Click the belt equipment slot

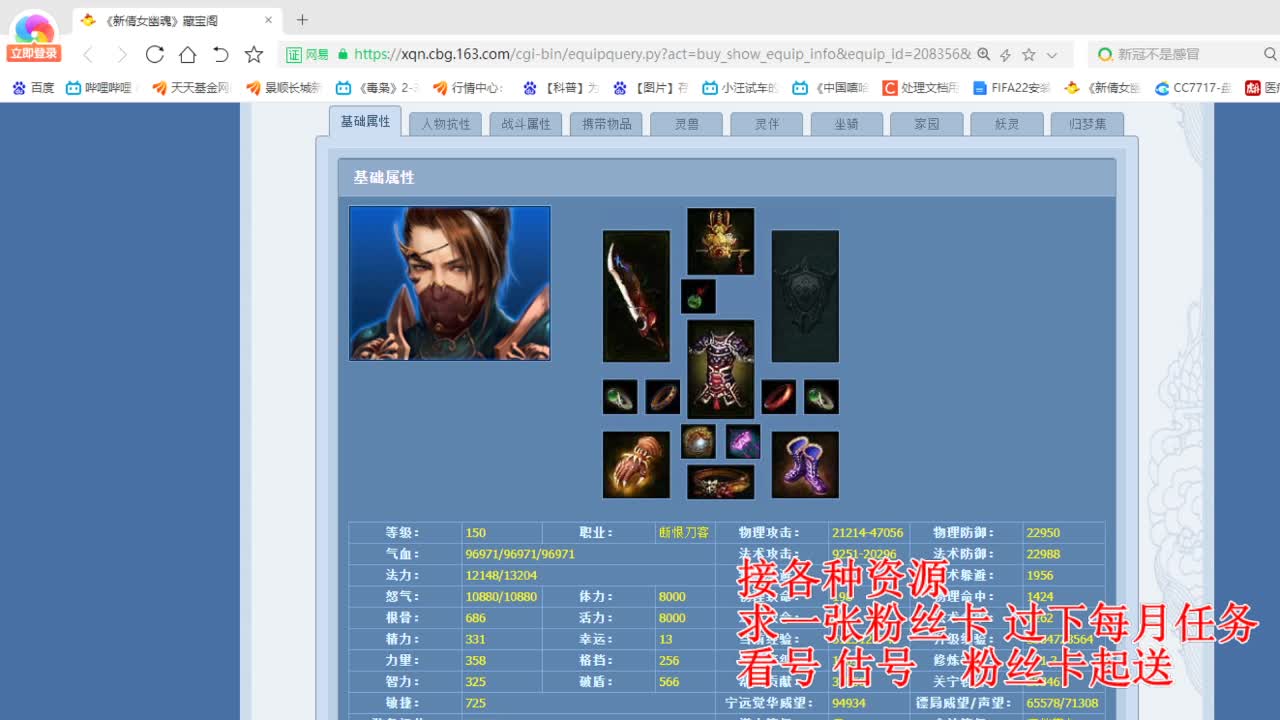click(720, 482)
